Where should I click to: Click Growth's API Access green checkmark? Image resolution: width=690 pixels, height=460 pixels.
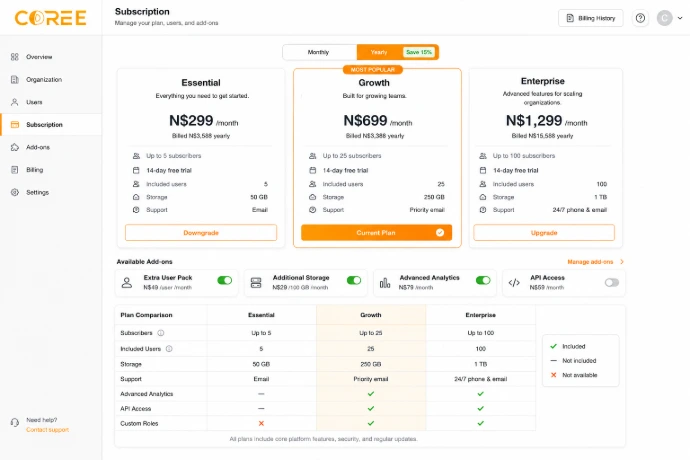point(371,408)
